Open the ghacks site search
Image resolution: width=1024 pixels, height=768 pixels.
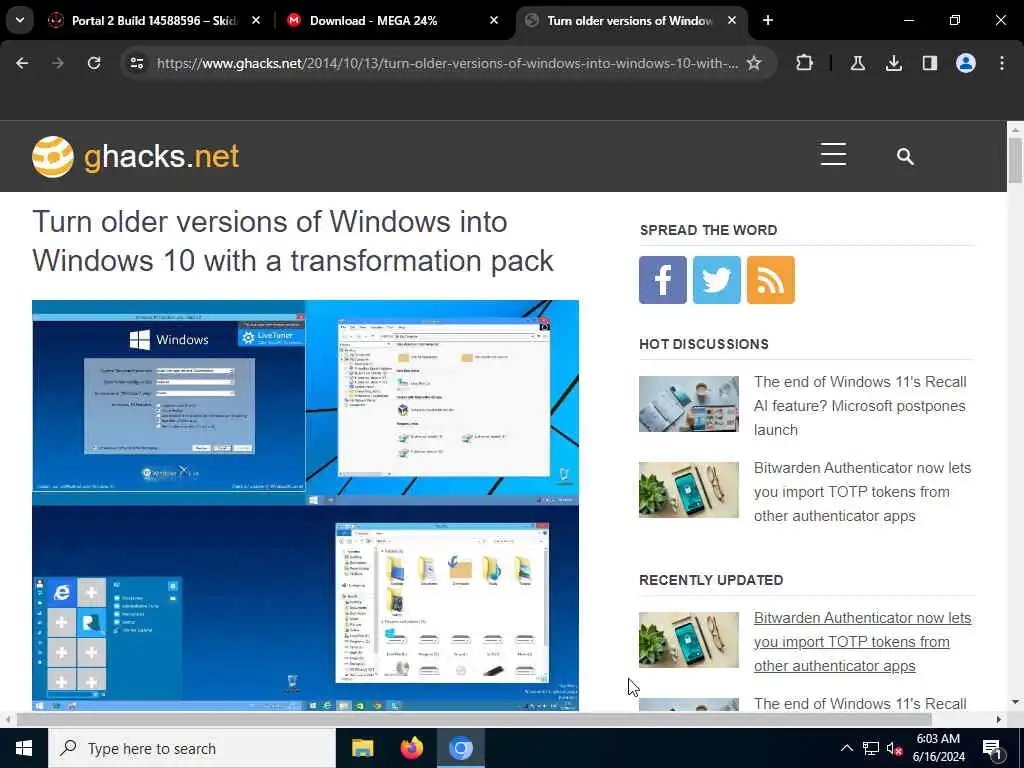pos(904,156)
